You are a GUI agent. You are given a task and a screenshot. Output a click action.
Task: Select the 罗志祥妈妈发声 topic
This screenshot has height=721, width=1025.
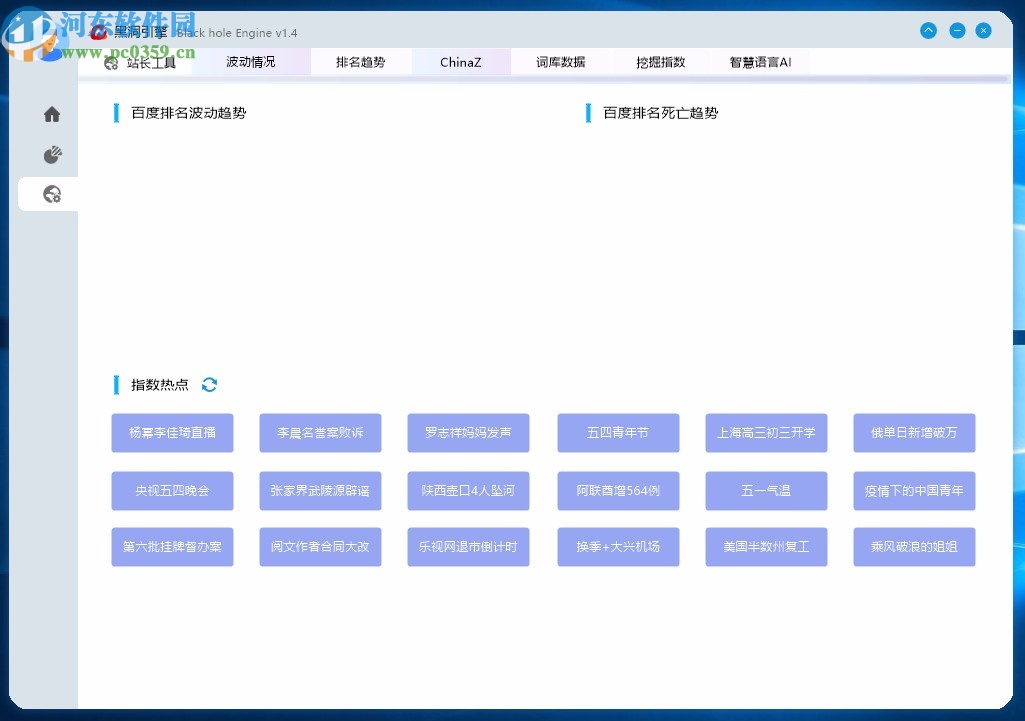pyautogui.click(x=468, y=433)
